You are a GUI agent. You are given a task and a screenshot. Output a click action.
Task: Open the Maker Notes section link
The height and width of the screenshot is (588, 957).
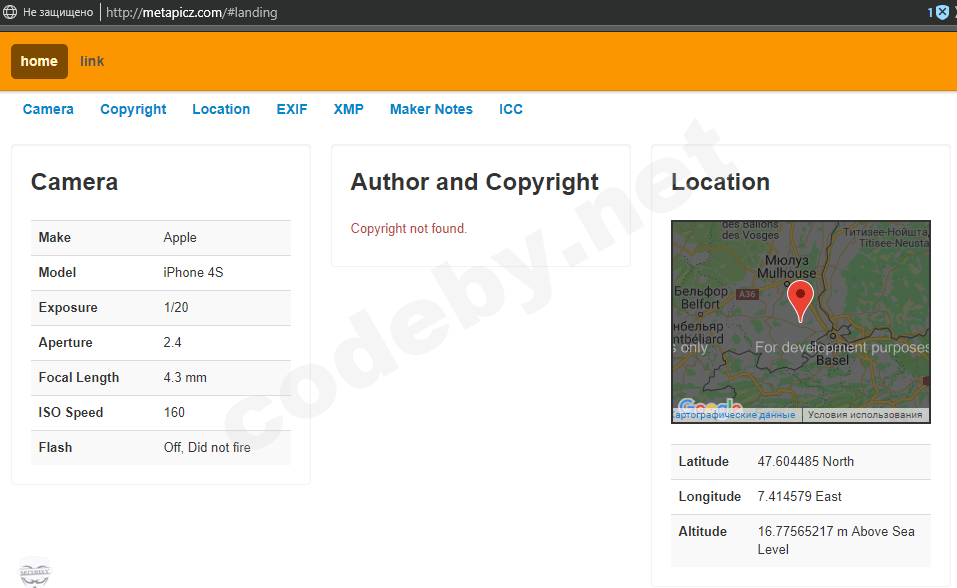tap(431, 109)
